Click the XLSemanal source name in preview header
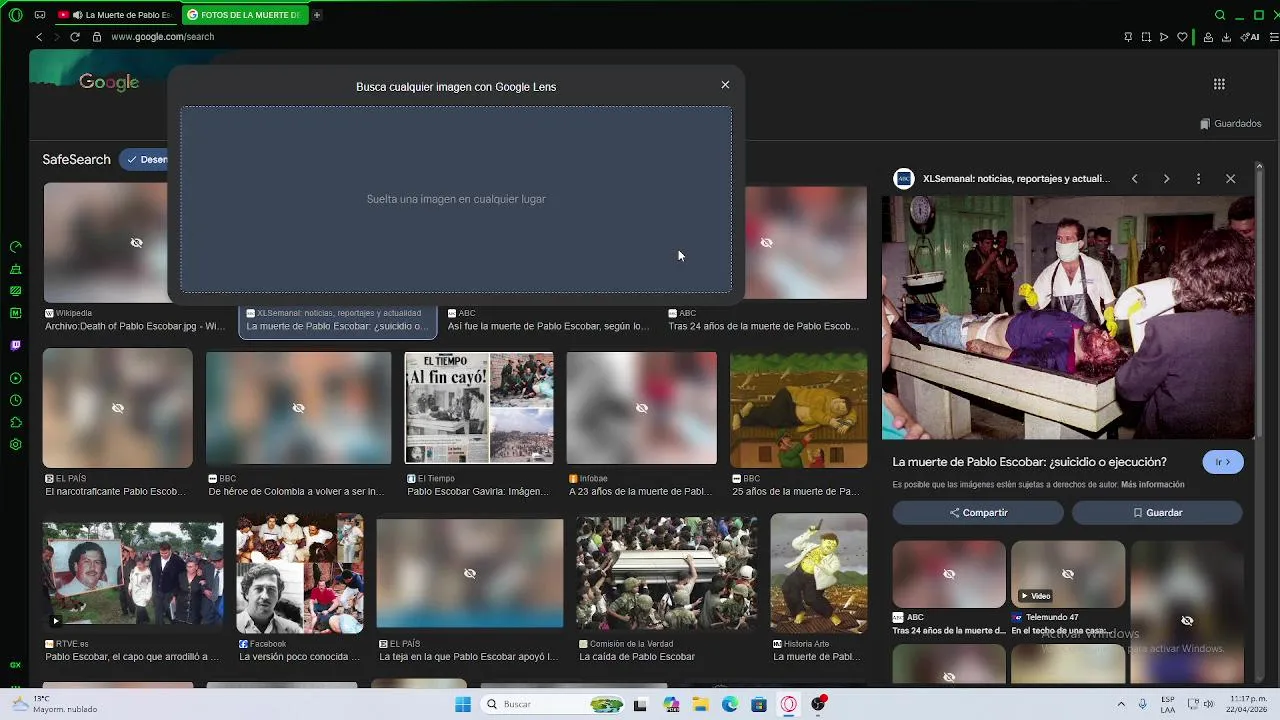 (1016, 179)
